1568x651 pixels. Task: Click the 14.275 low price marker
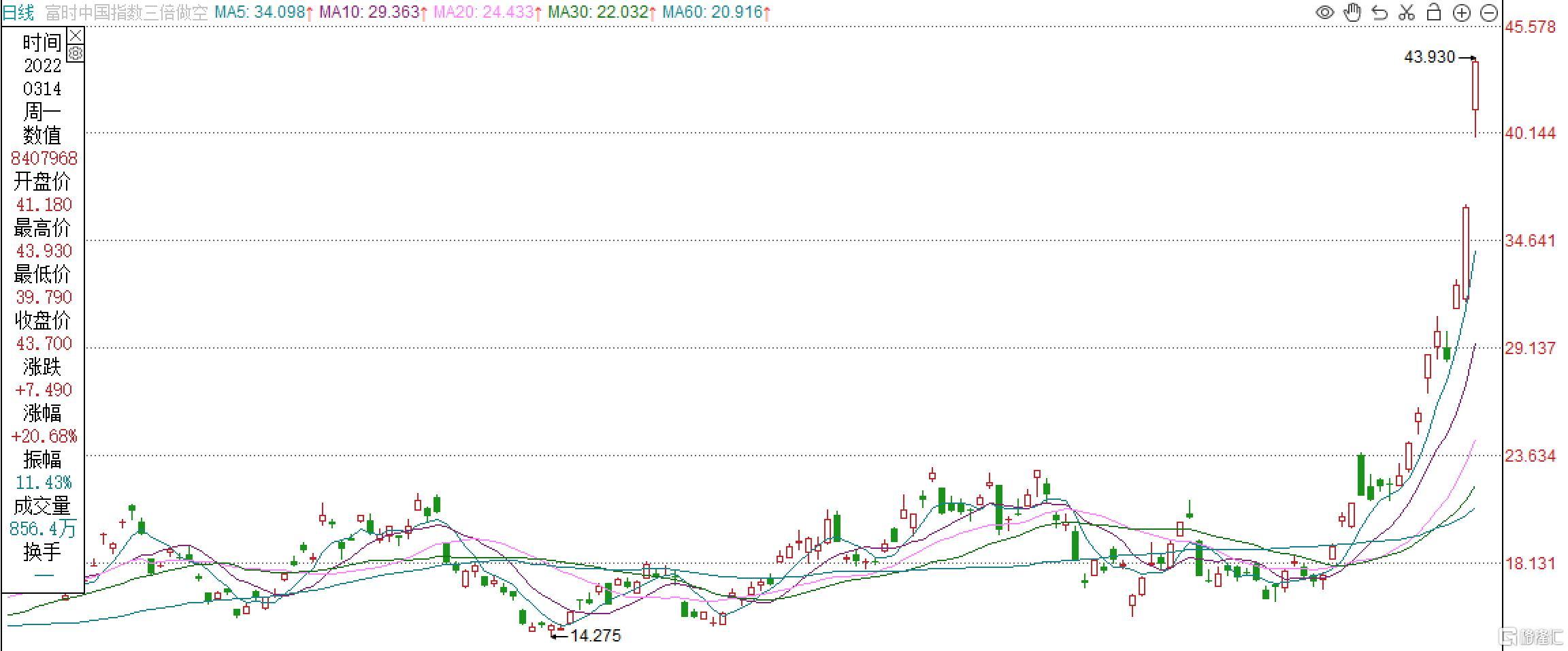coord(595,635)
